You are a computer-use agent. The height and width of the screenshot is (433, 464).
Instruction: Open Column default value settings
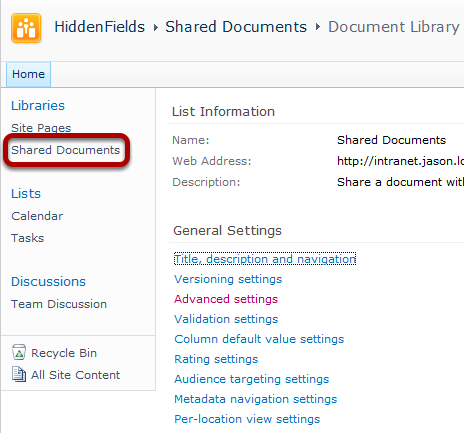click(x=259, y=339)
